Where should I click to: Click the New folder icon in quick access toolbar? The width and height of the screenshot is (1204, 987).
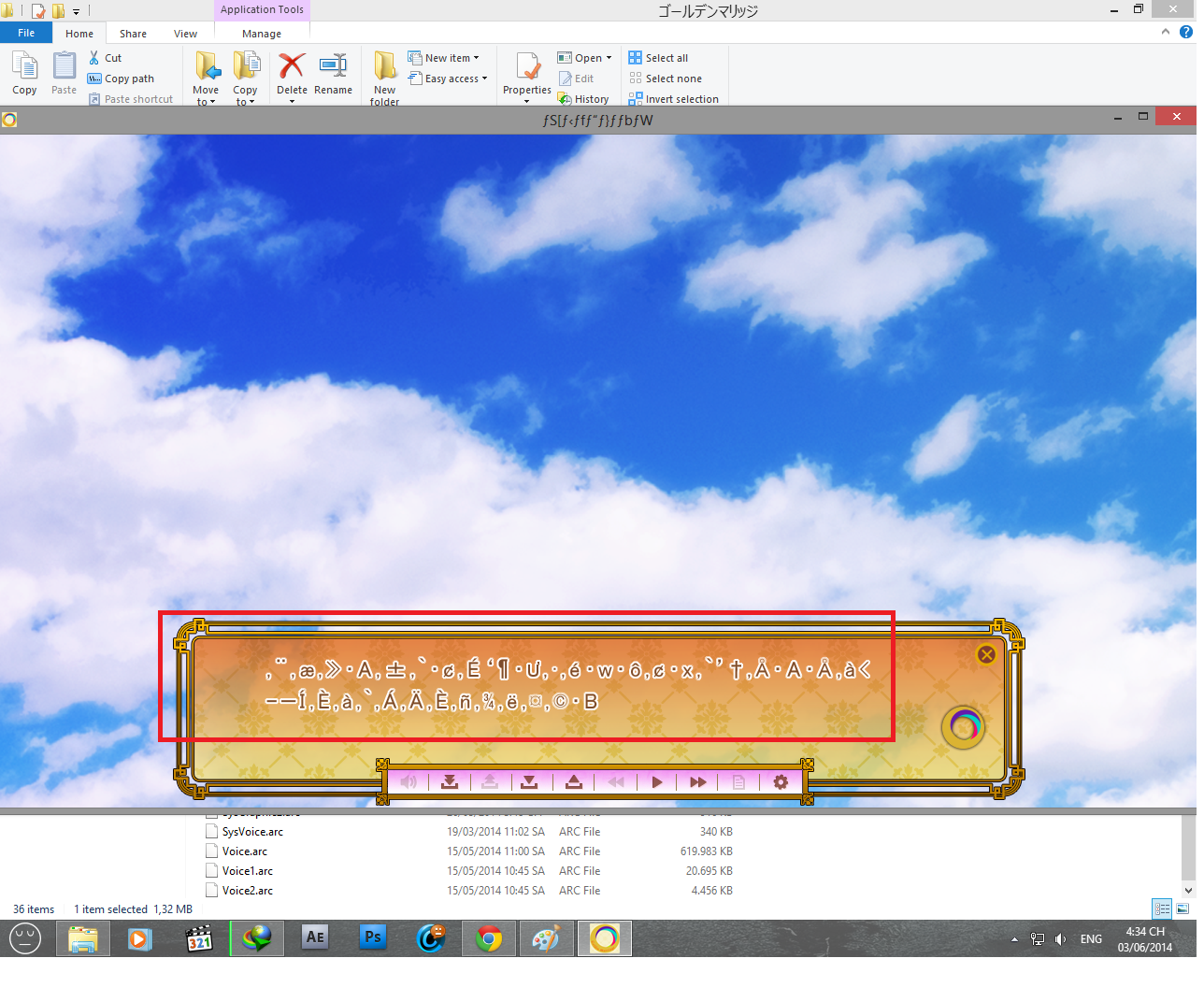tap(58, 11)
